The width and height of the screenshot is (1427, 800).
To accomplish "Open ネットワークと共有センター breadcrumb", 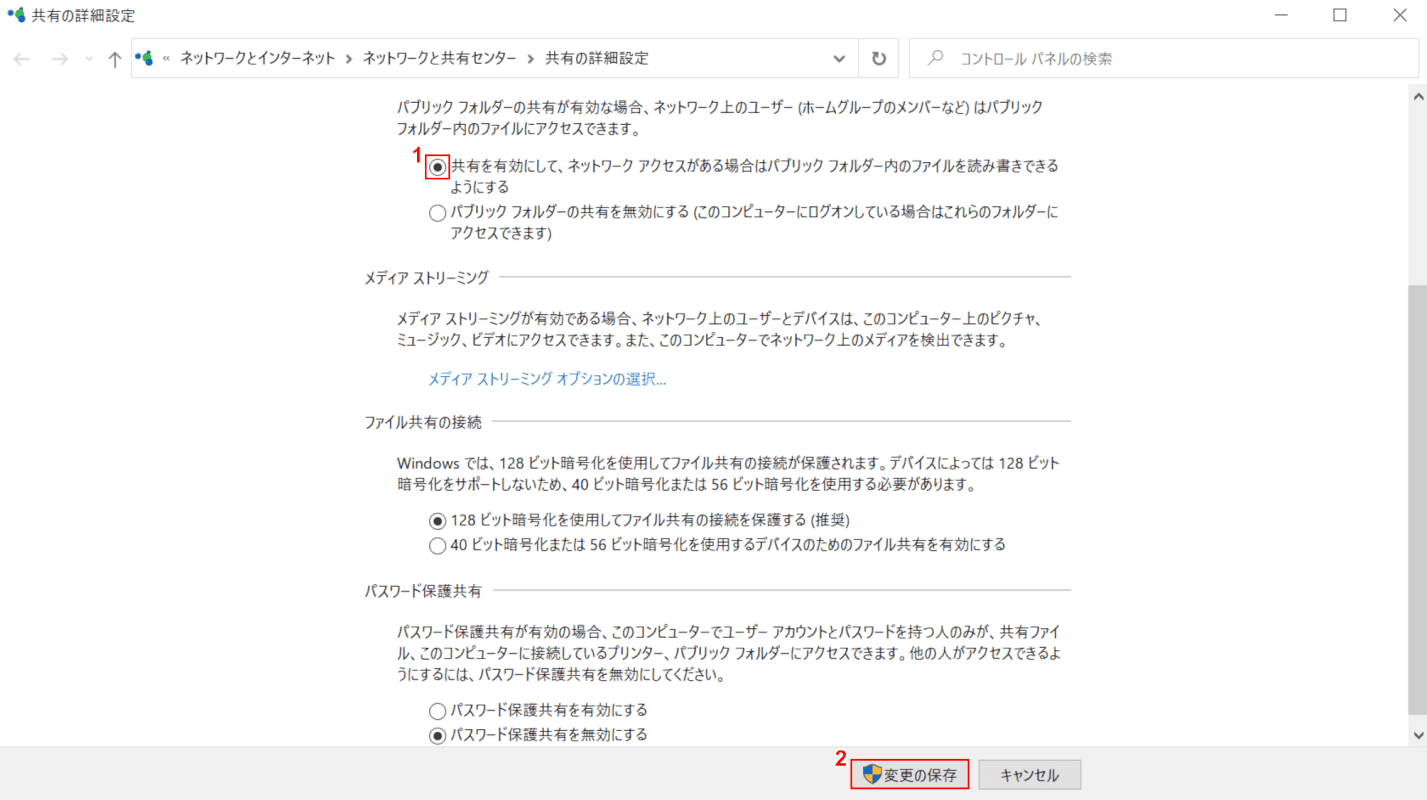I will pyautogui.click(x=440, y=58).
